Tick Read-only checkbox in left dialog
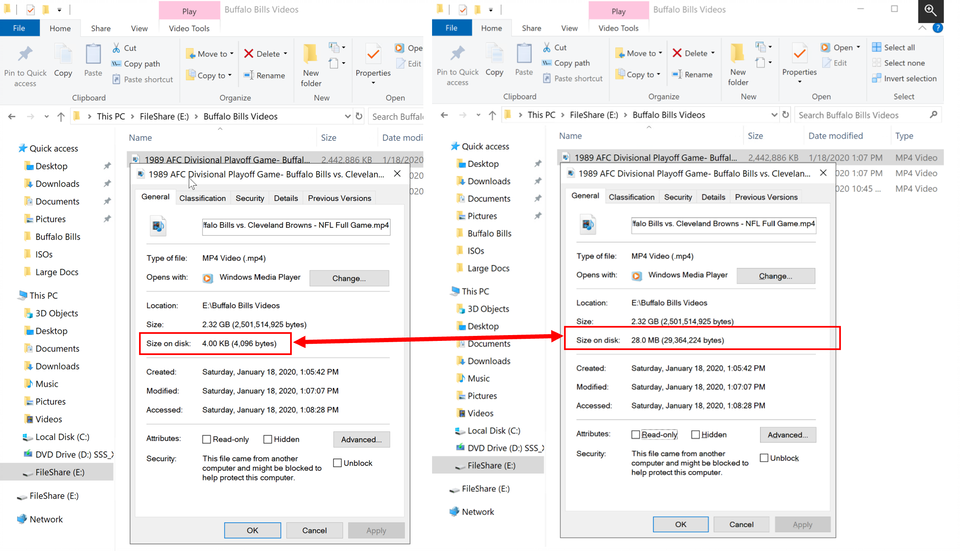 pyautogui.click(x=207, y=440)
